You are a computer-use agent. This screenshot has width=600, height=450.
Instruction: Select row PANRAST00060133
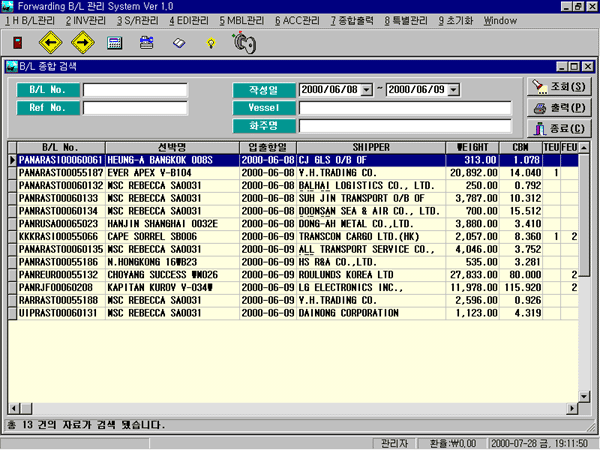pos(293,198)
